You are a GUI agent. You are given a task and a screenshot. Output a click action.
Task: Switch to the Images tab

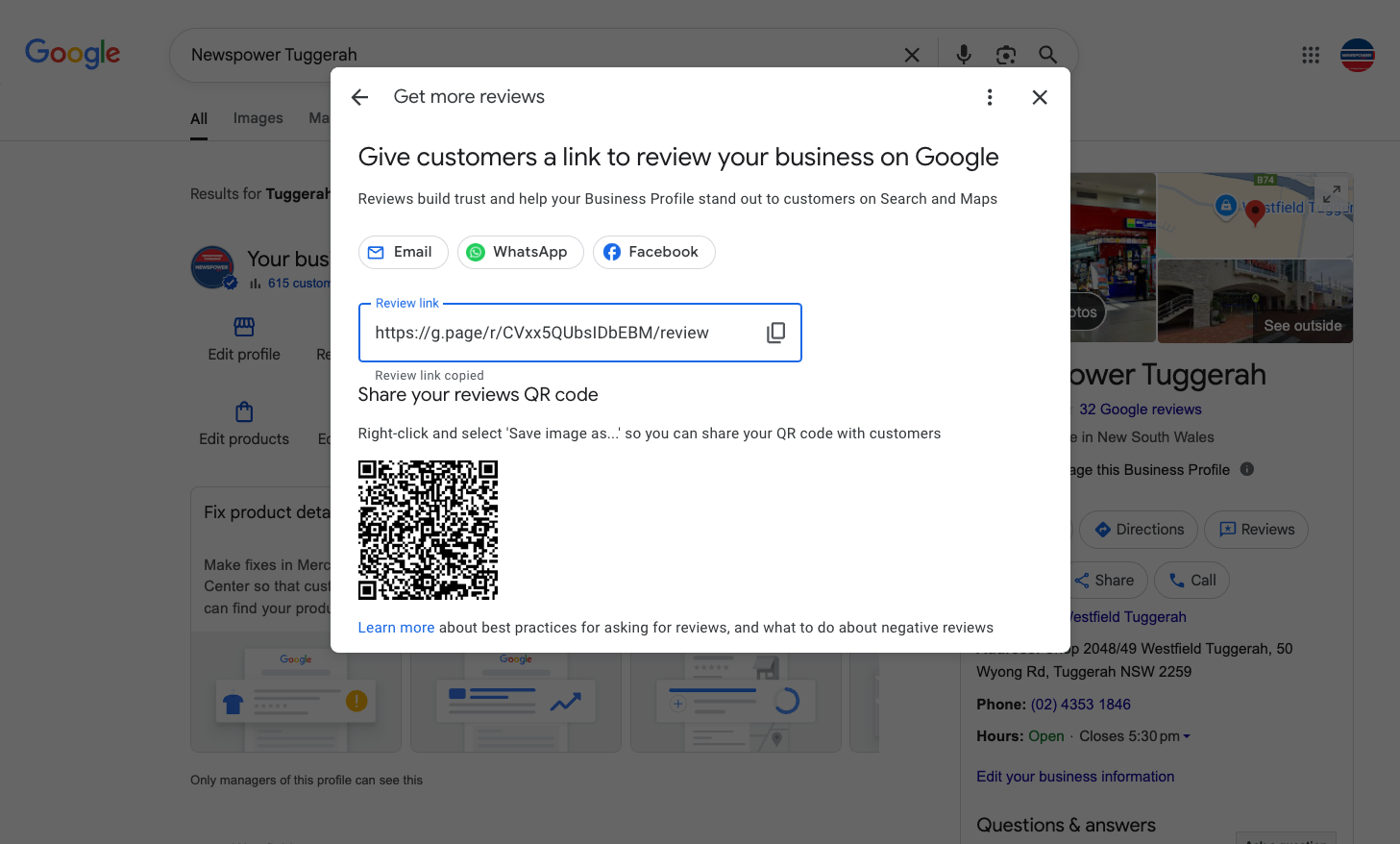tap(258, 118)
